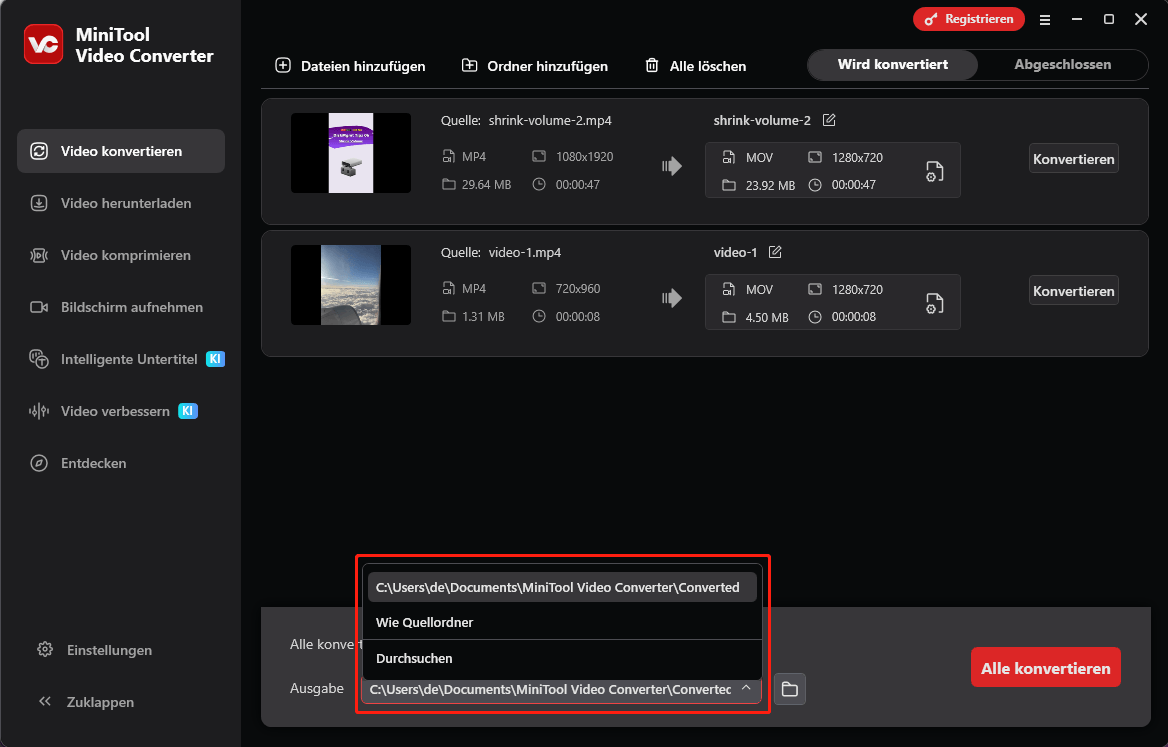Click the shrink-volume-2 video thumbnail
Image resolution: width=1168 pixels, height=747 pixels.
click(351, 153)
